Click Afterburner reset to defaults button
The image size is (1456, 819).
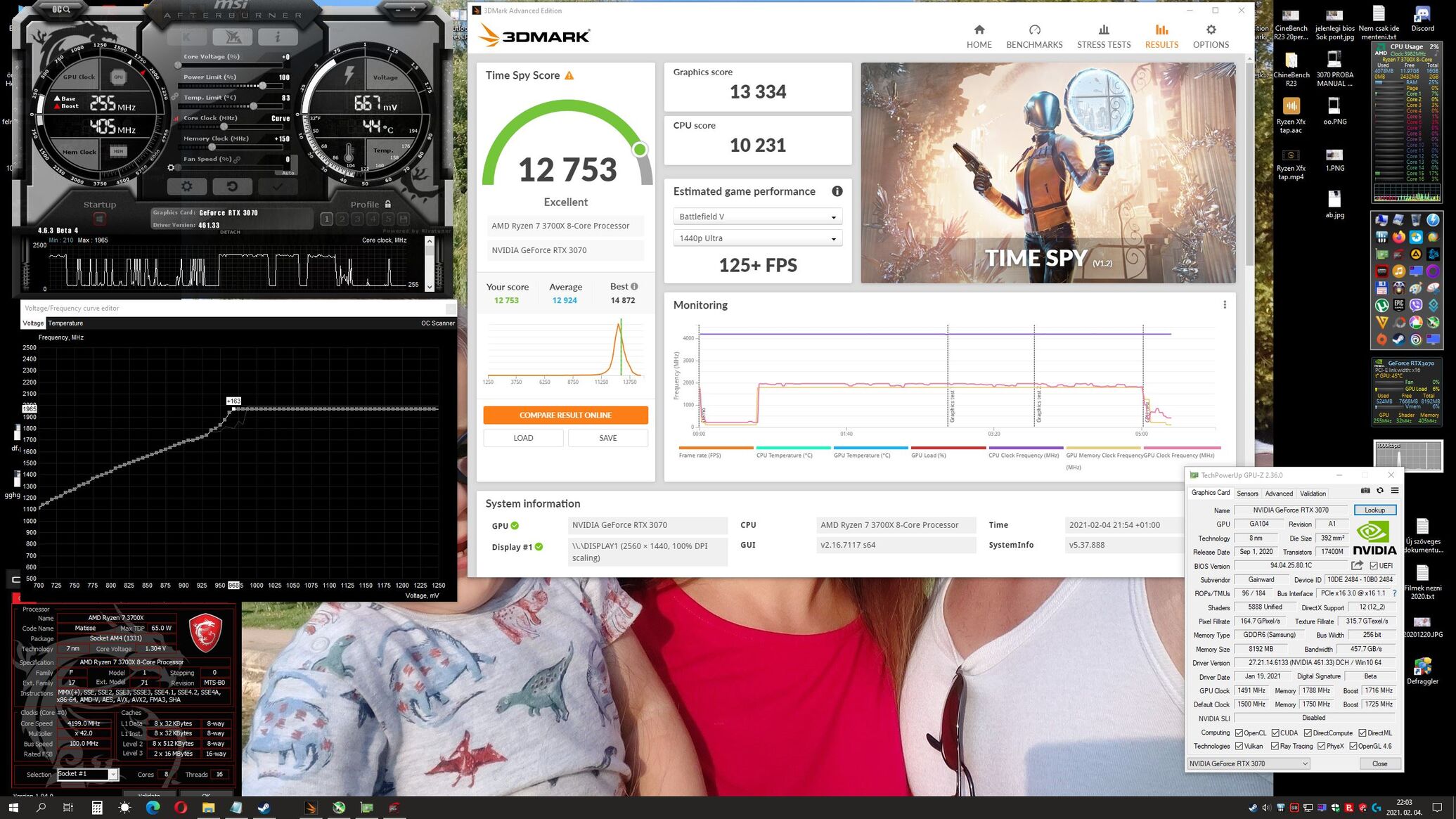click(231, 186)
